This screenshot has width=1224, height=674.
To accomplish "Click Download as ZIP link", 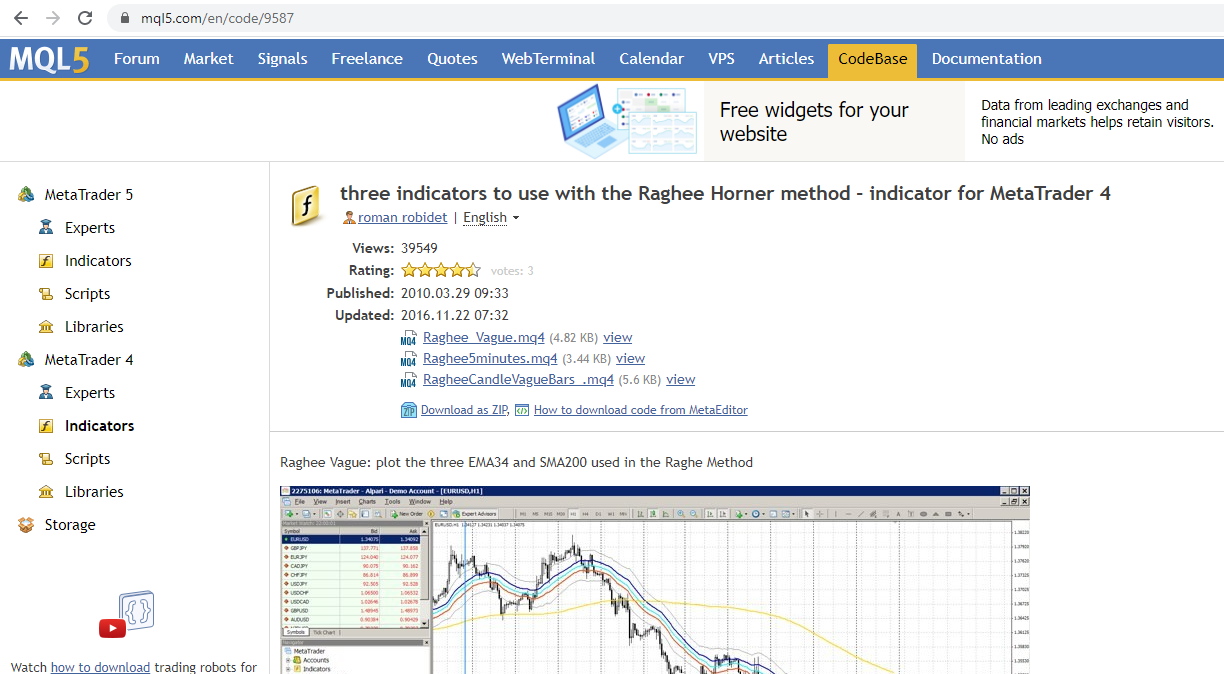I will (x=464, y=410).
